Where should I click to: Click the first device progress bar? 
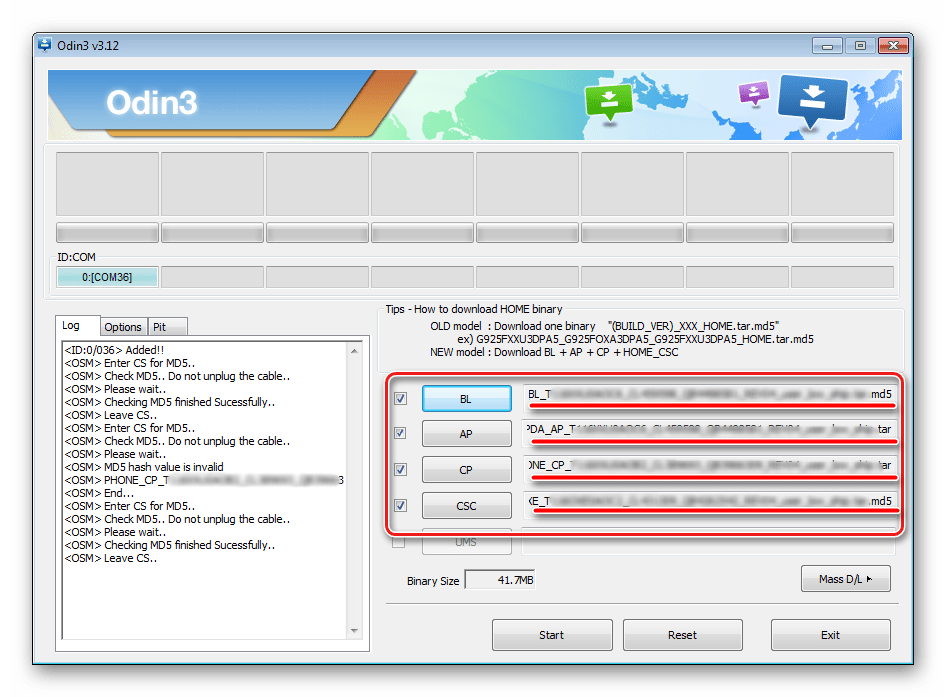click(107, 232)
